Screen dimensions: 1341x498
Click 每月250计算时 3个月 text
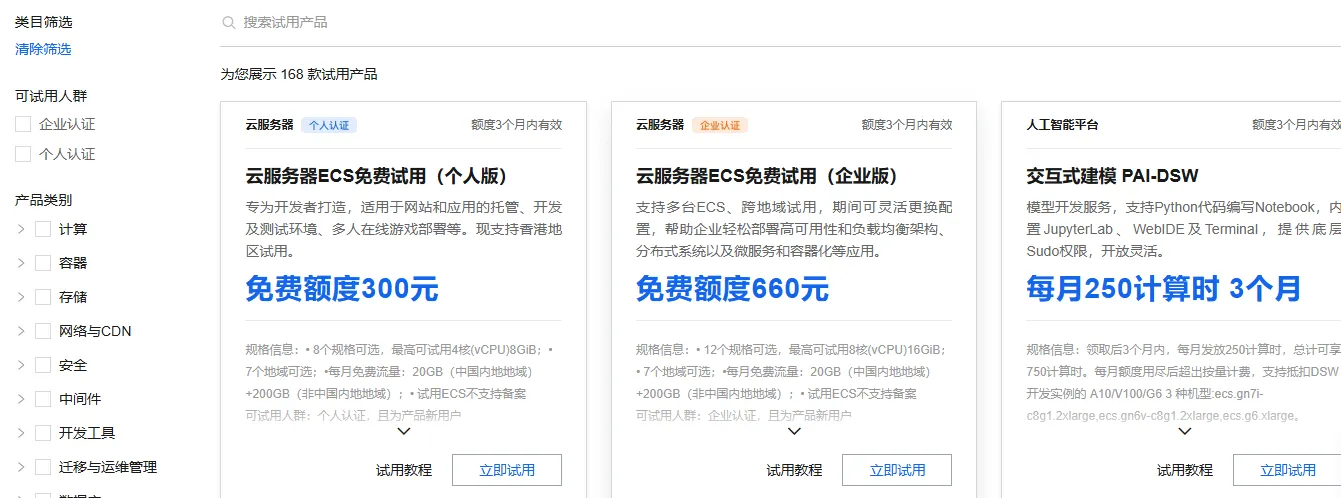1164,289
